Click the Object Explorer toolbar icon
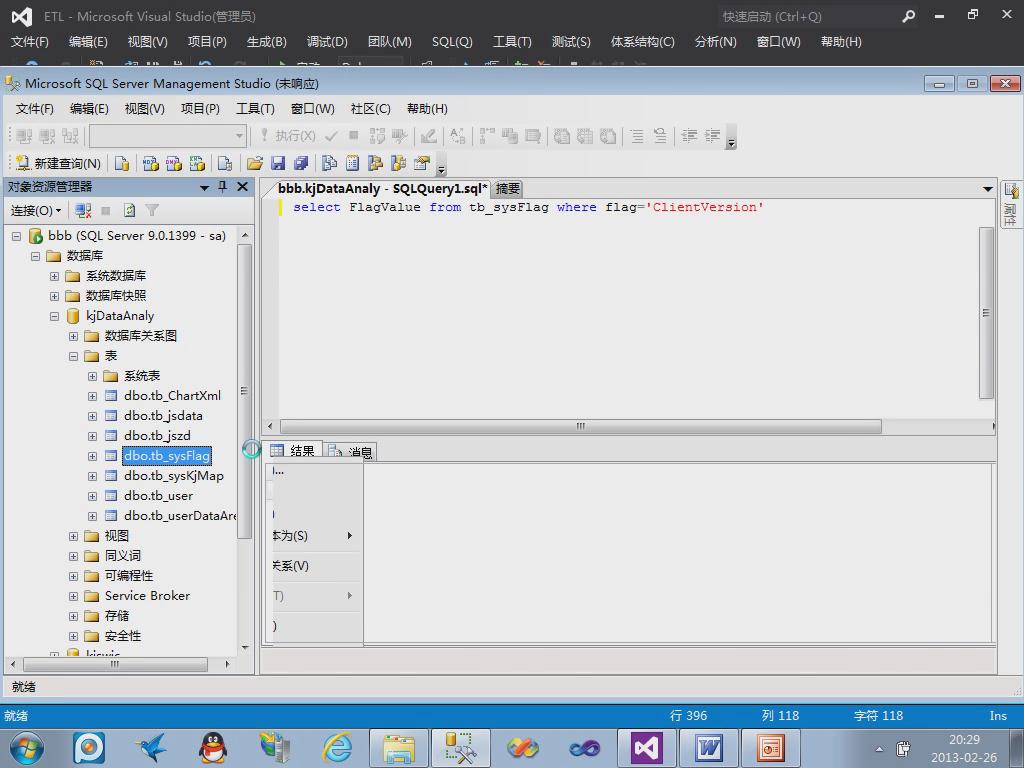This screenshot has width=1024, height=768. click(x=376, y=163)
